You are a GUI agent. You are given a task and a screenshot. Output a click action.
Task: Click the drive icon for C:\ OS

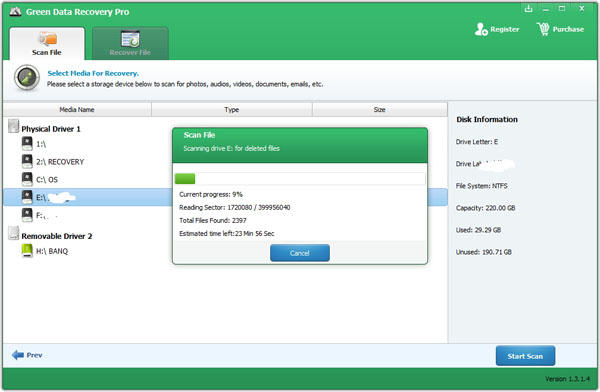(27, 179)
